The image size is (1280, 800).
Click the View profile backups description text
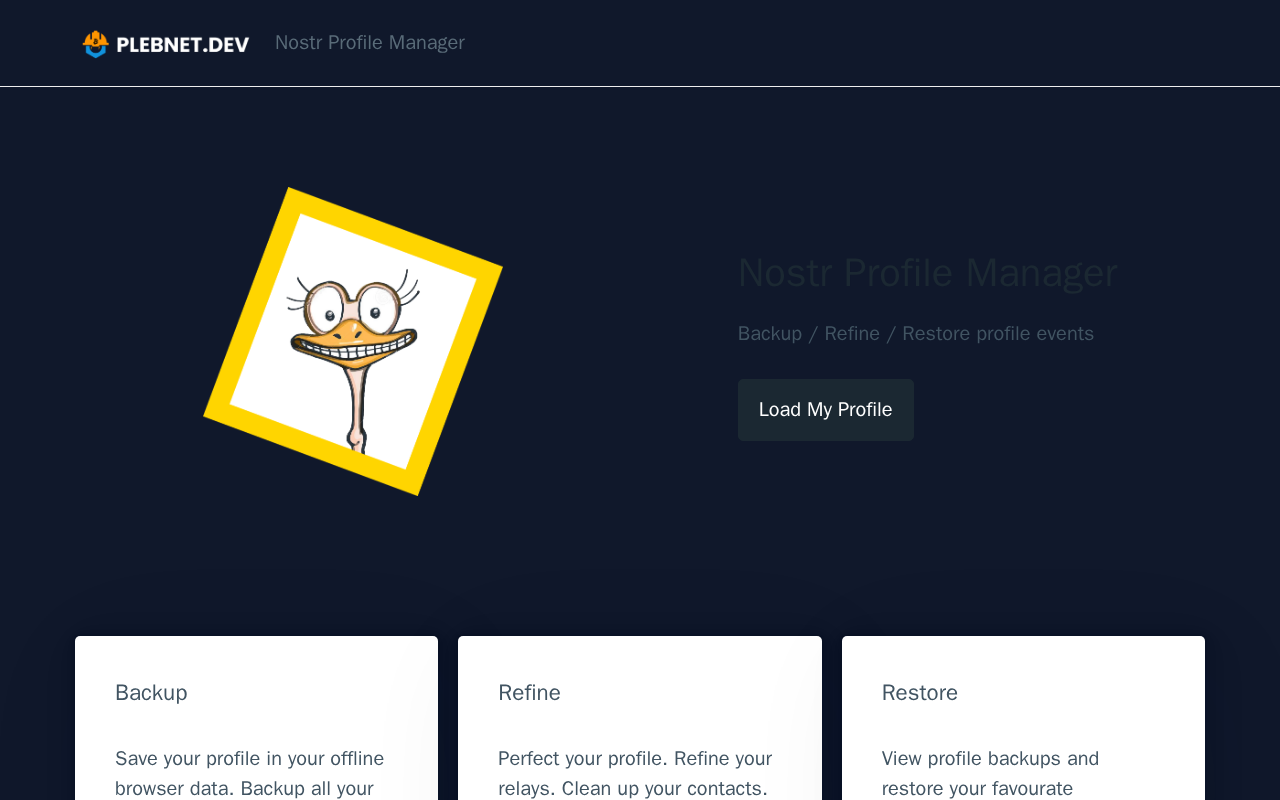[x=990, y=773]
